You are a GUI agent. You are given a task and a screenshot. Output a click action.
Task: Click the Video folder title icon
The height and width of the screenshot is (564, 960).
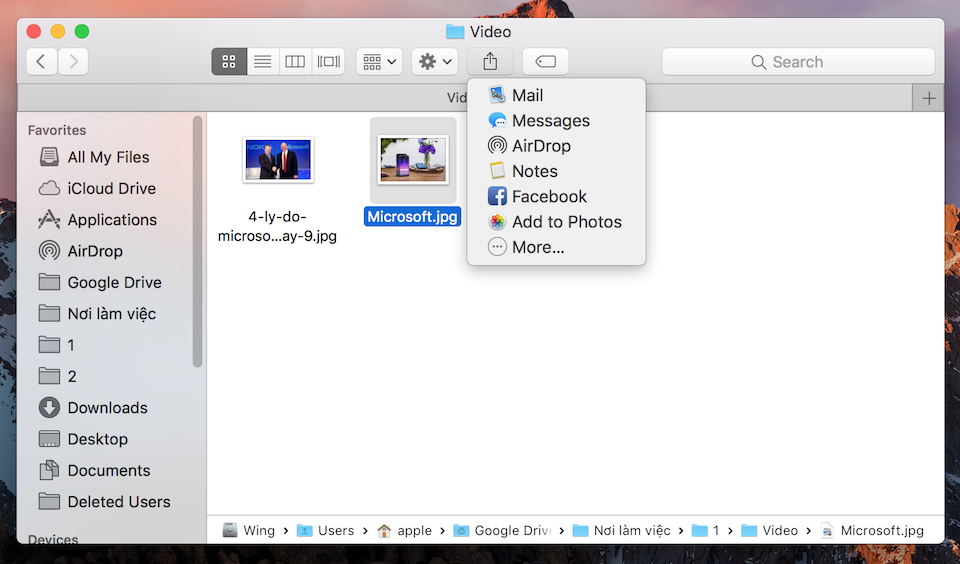click(455, 31)
